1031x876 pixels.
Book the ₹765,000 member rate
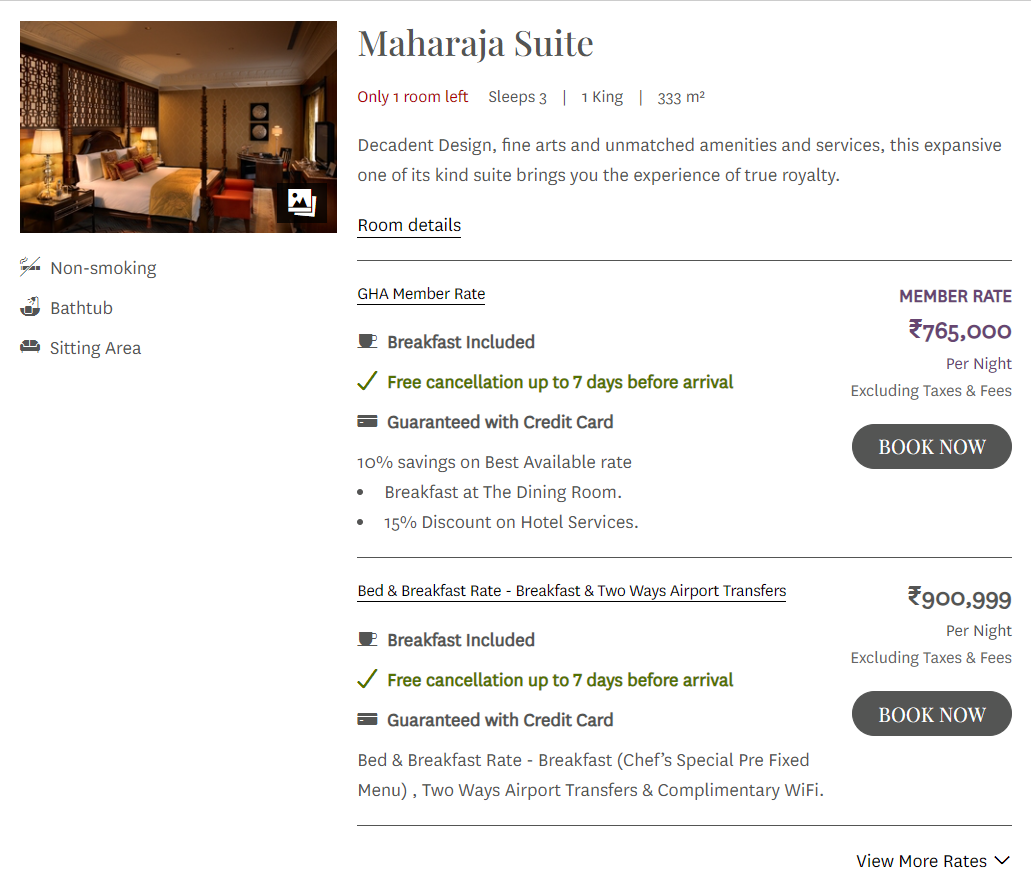(x=932, y=447)
